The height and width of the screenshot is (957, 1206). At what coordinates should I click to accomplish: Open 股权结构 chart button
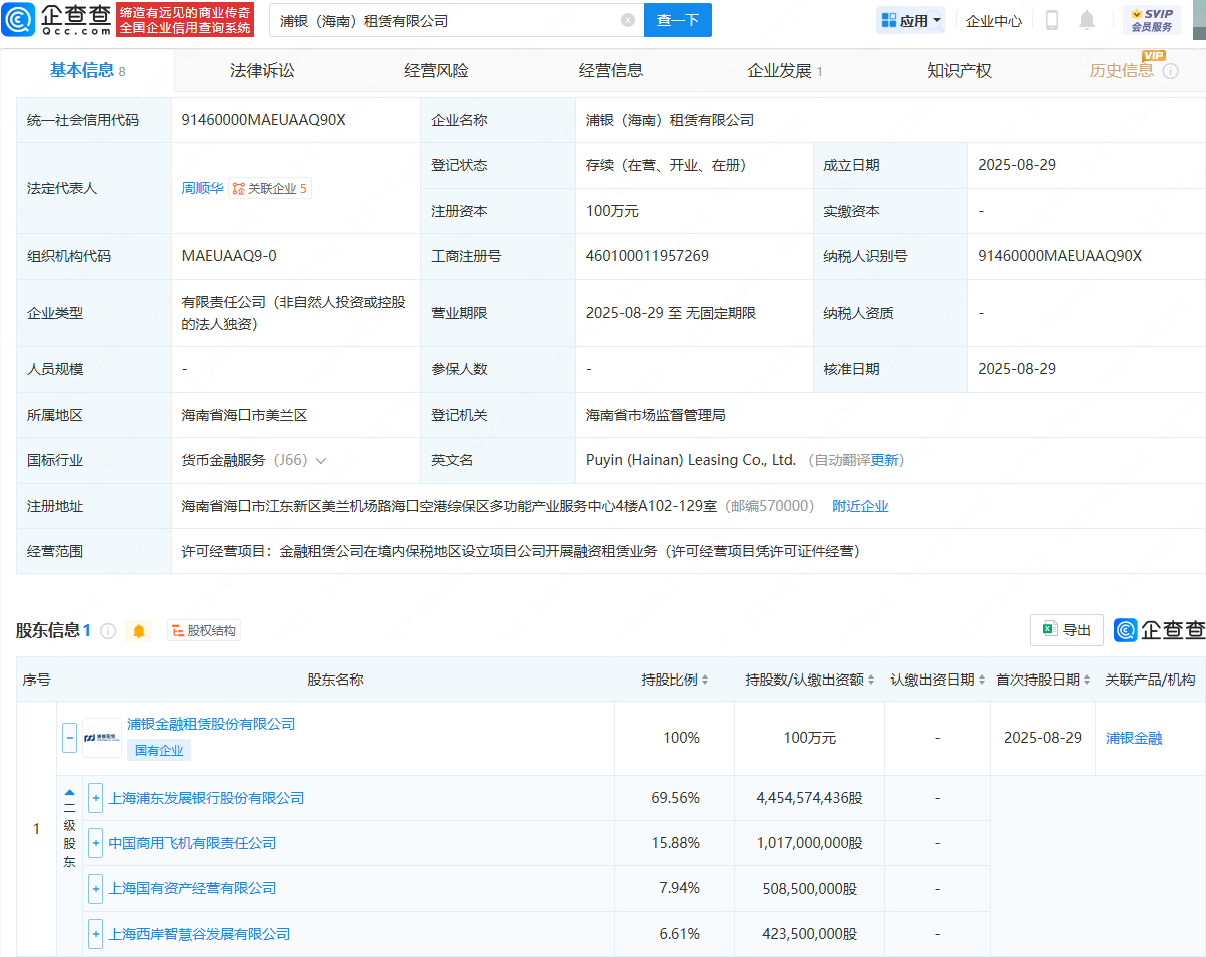tap(204, 631)
